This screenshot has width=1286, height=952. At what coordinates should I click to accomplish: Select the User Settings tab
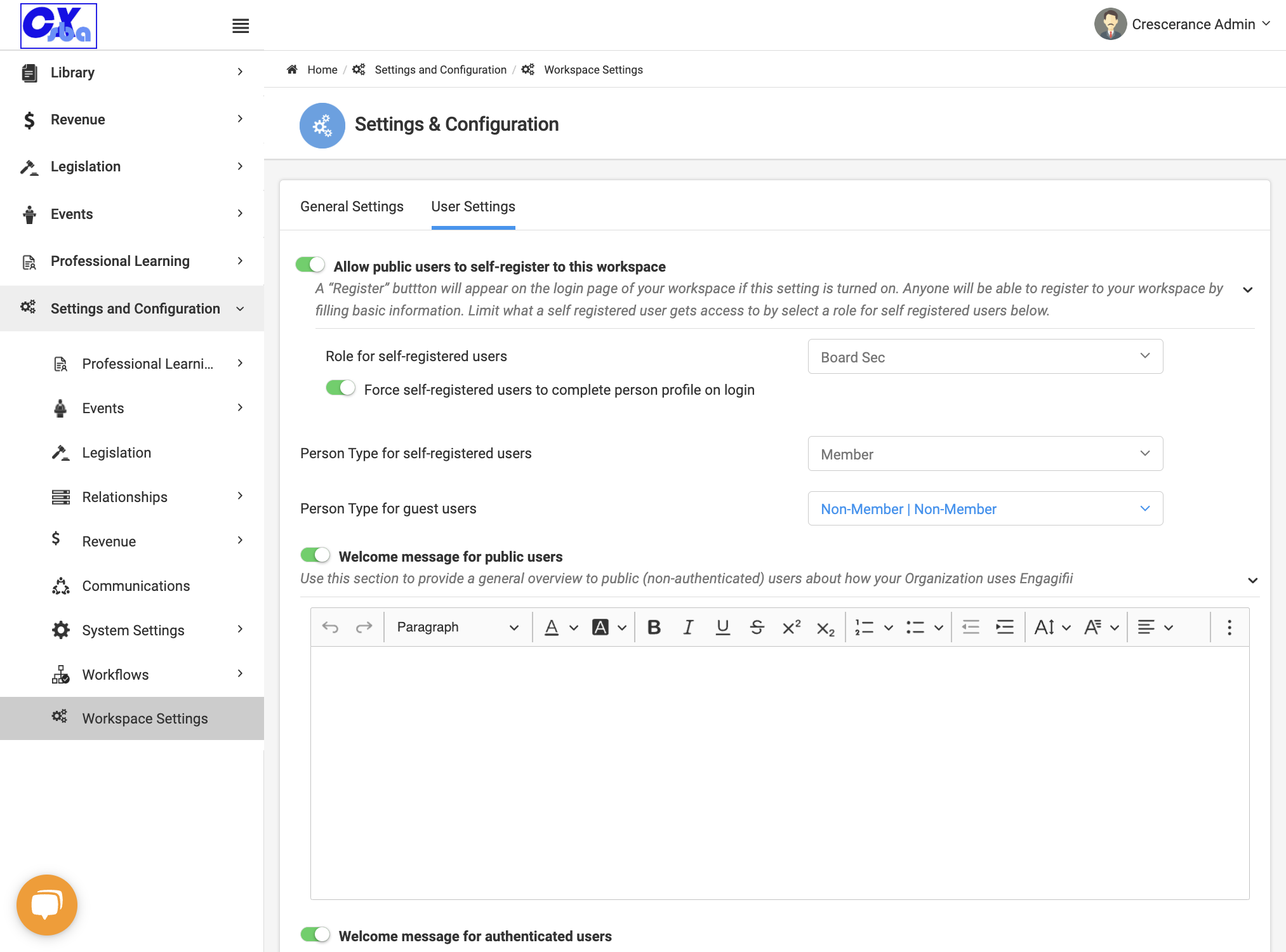473,207
